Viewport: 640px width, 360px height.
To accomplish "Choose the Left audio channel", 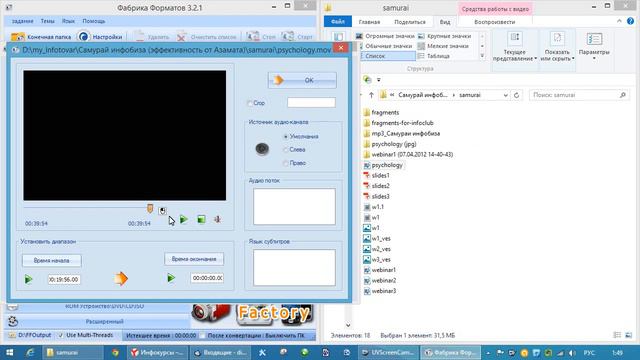I will [x=286, y=150].
